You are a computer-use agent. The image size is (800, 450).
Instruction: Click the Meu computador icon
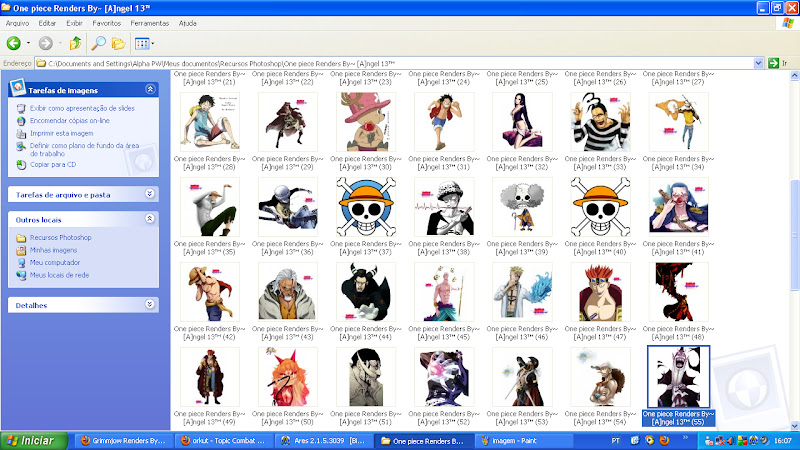(21, 263)
